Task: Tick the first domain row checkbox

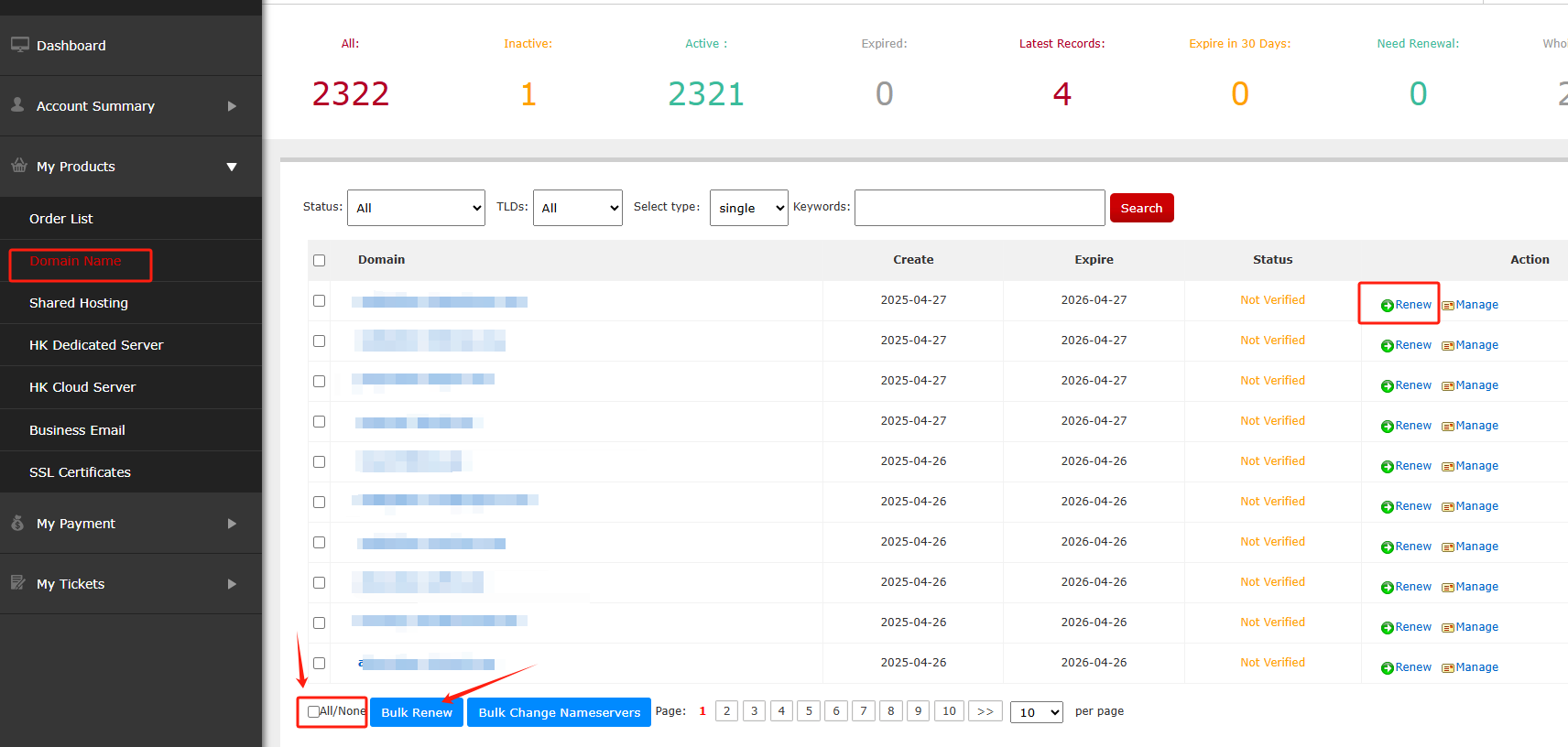Action: click(320, 300)
